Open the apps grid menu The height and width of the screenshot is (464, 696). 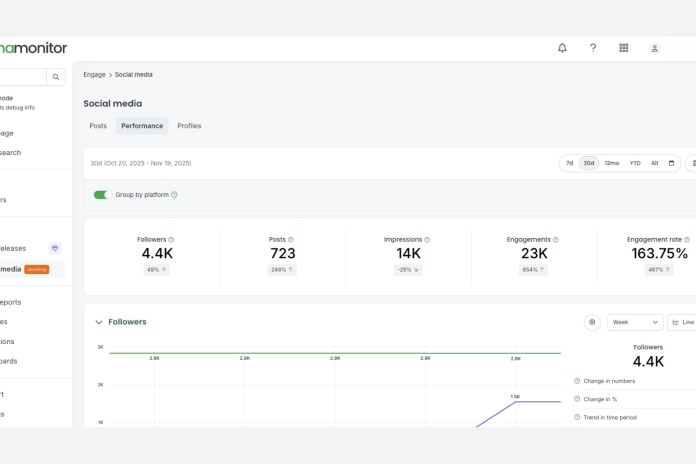coord(624,48)
